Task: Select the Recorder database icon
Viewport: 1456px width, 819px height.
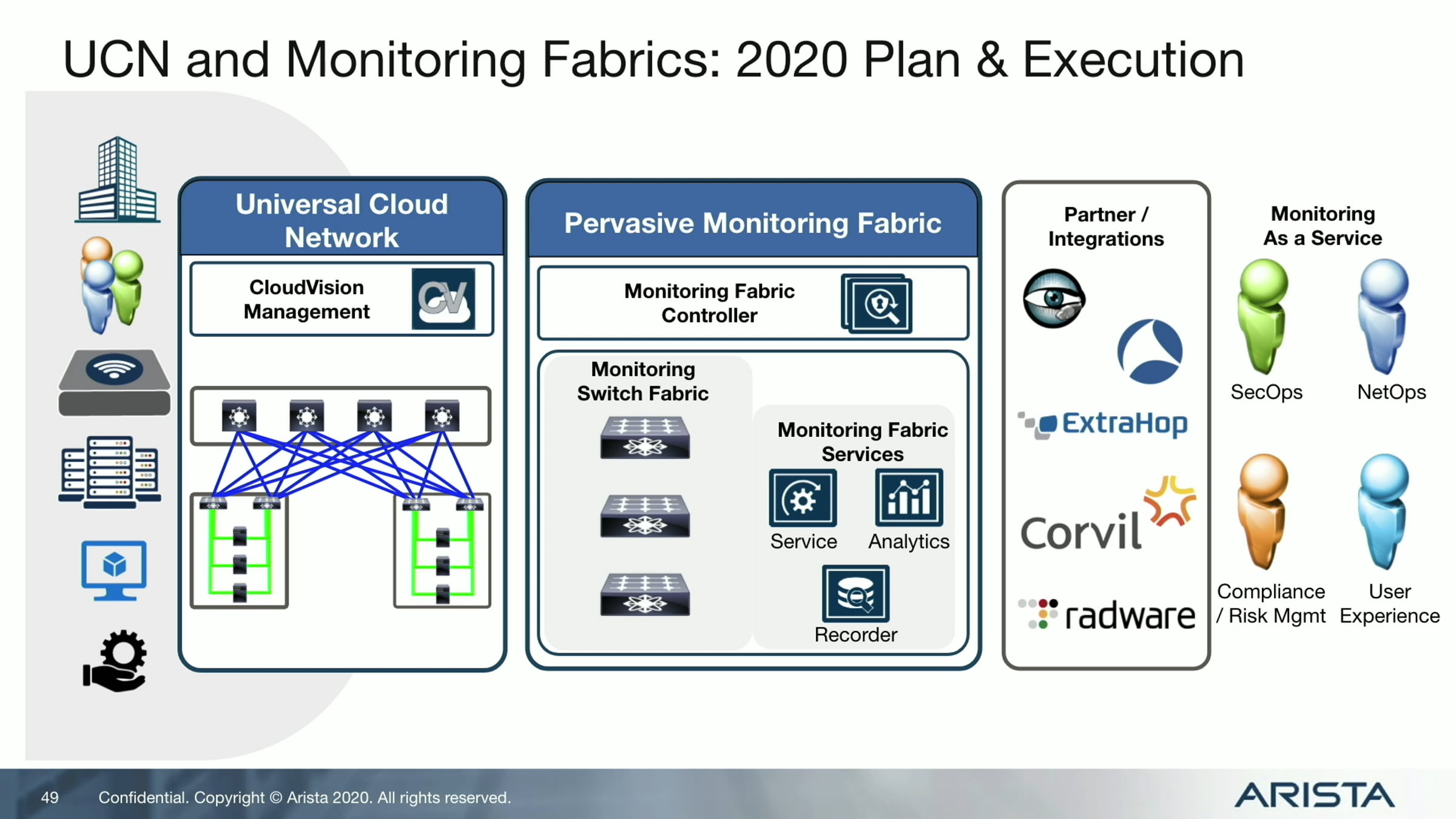Action: coord(856,593)
